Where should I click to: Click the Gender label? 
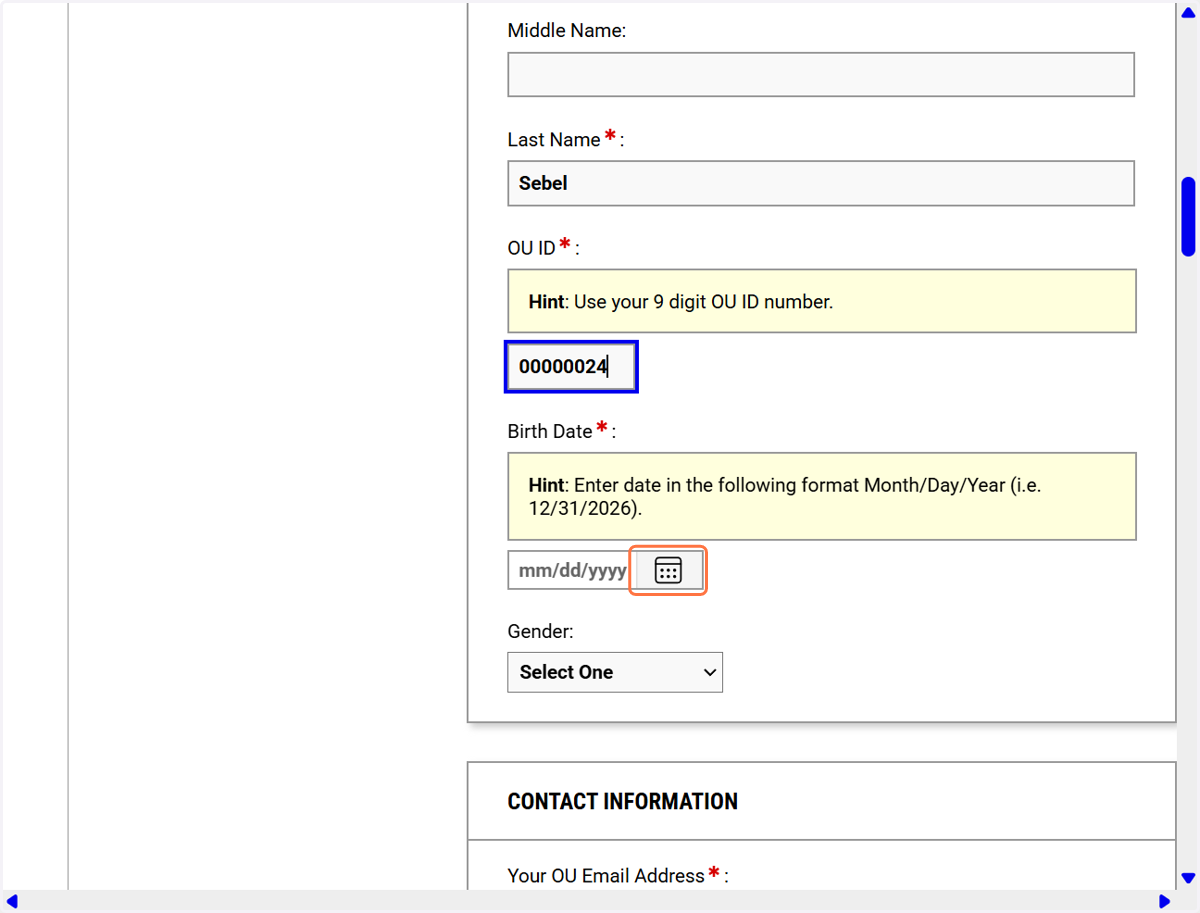pyautogui.click(x=540, y=632)
